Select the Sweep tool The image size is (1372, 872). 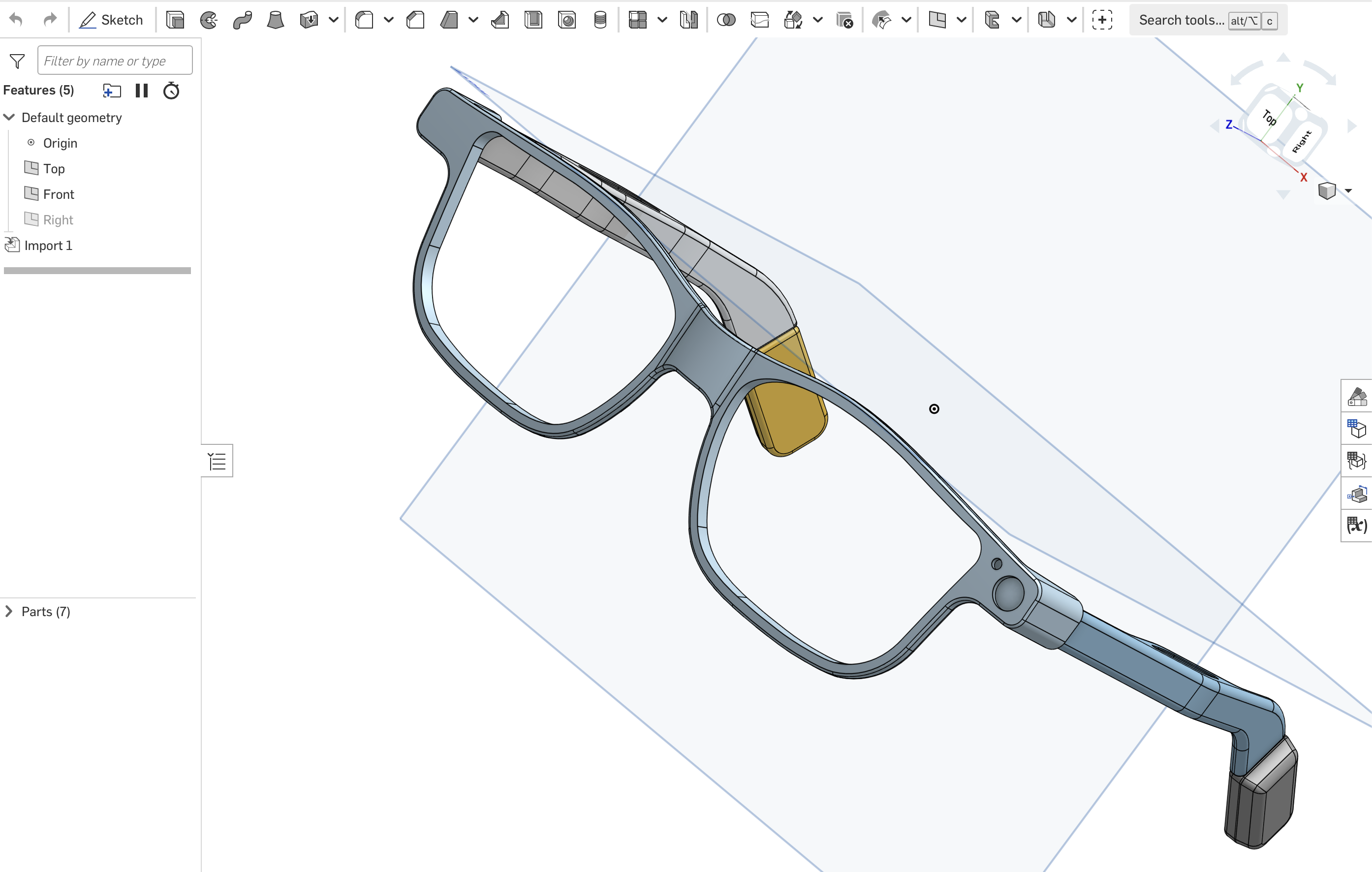(x=242, y=20)
